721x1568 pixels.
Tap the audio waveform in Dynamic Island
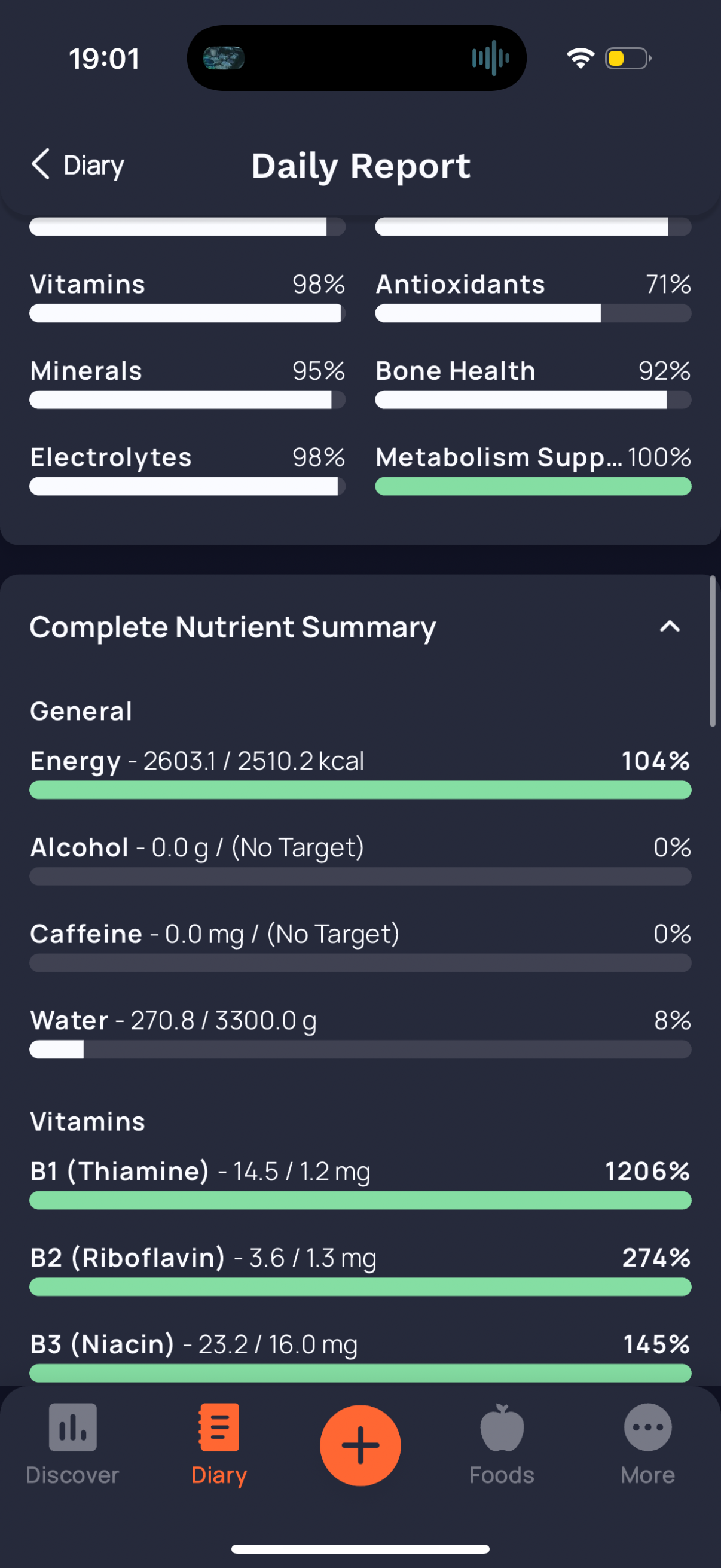490,59
